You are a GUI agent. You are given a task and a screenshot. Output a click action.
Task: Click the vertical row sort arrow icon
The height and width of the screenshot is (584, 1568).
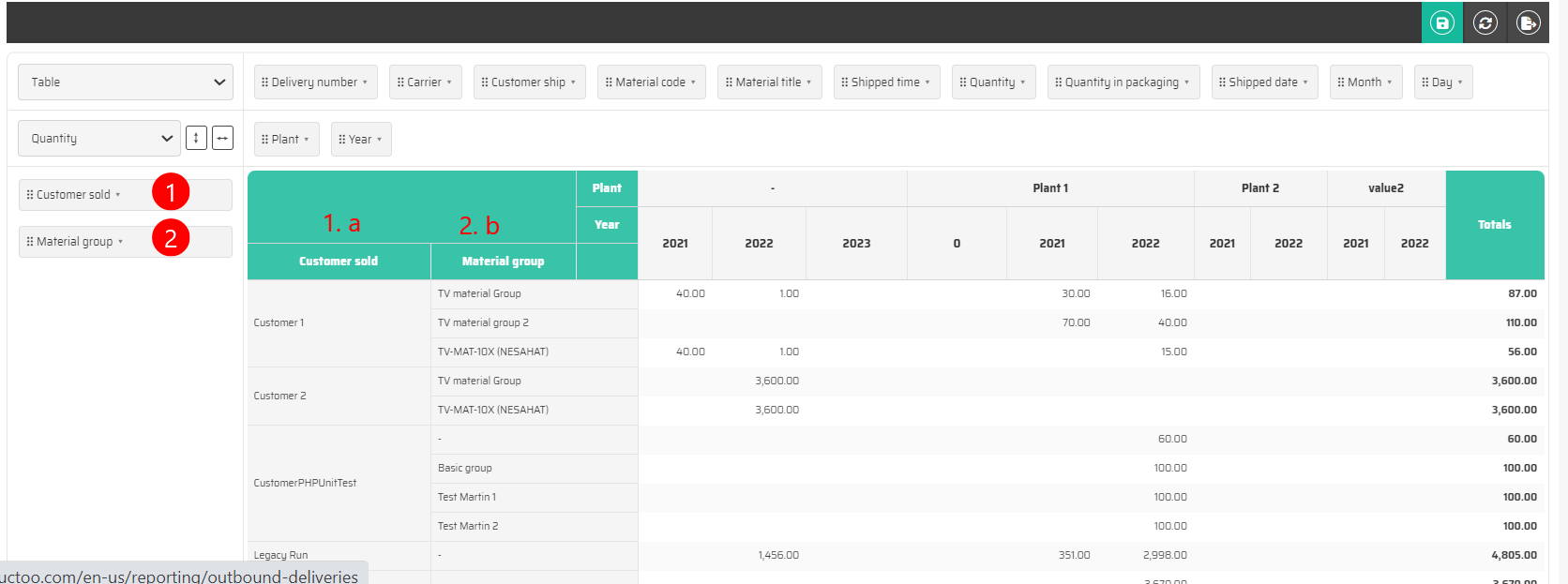196,138
